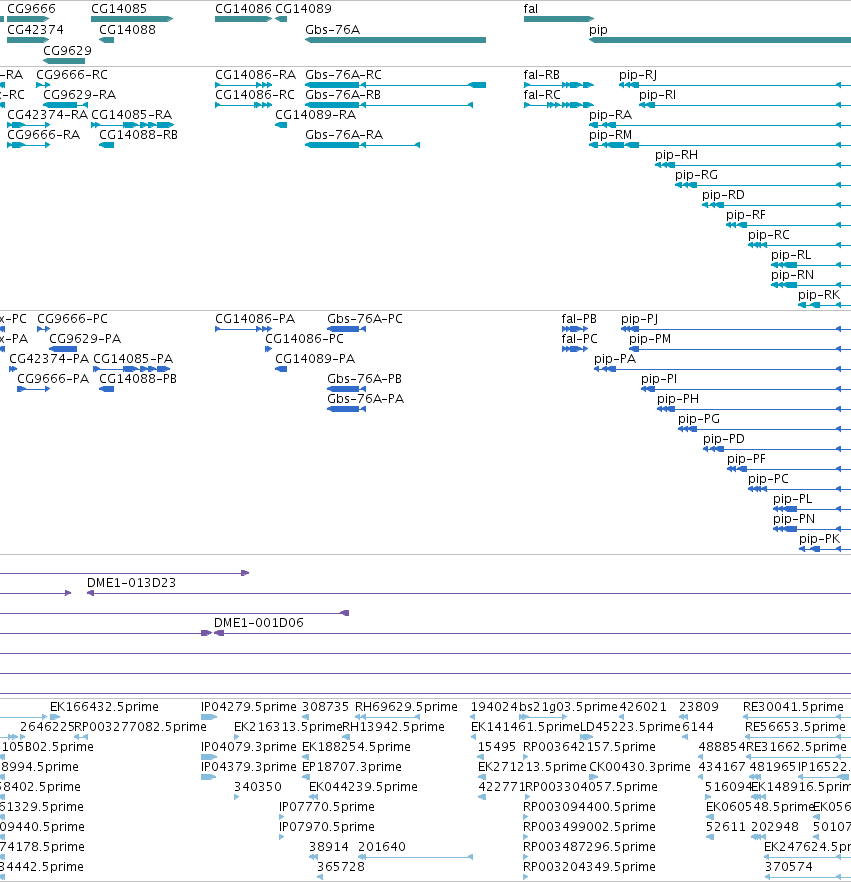Select transcript pip-RA
The width and height of the screenshot is (851, 882).
pos(610,115)
